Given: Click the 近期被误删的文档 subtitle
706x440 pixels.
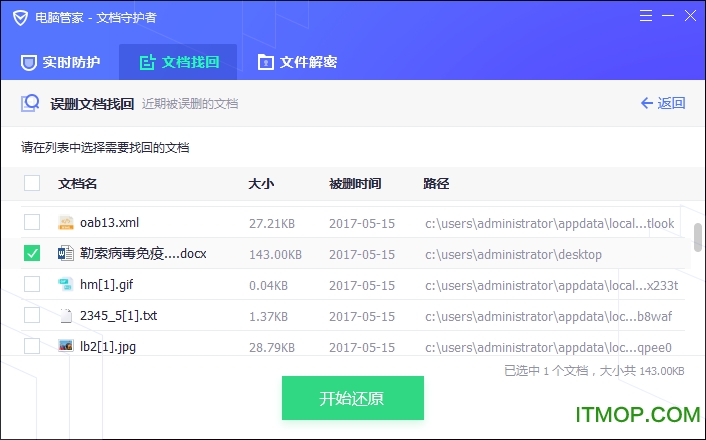Looking at the screenshot, I should coord(190,104).
